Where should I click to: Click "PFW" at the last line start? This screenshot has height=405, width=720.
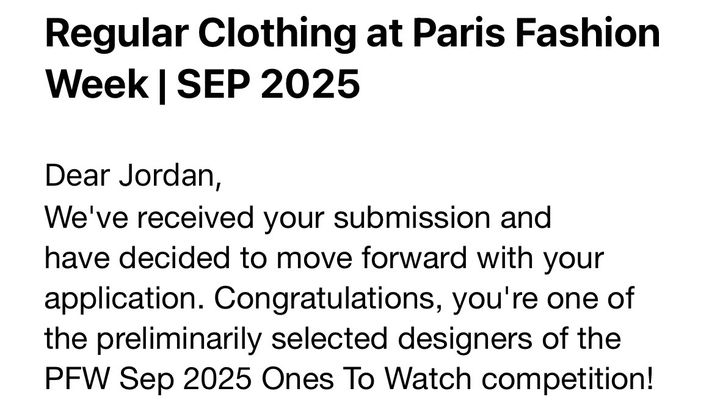[77, 379]
